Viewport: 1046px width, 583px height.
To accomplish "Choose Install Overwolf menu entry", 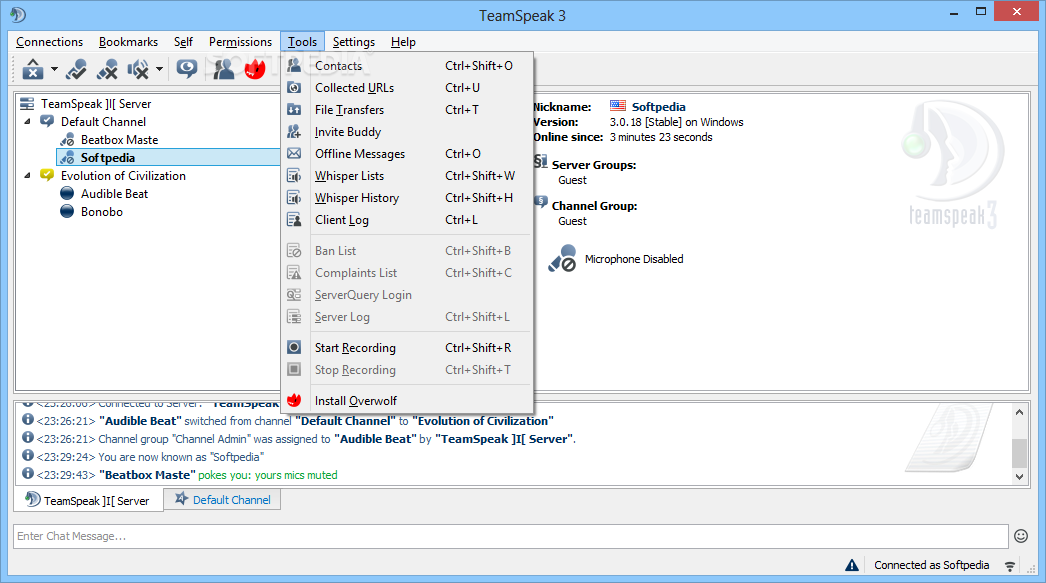I will tap(407, 400).
